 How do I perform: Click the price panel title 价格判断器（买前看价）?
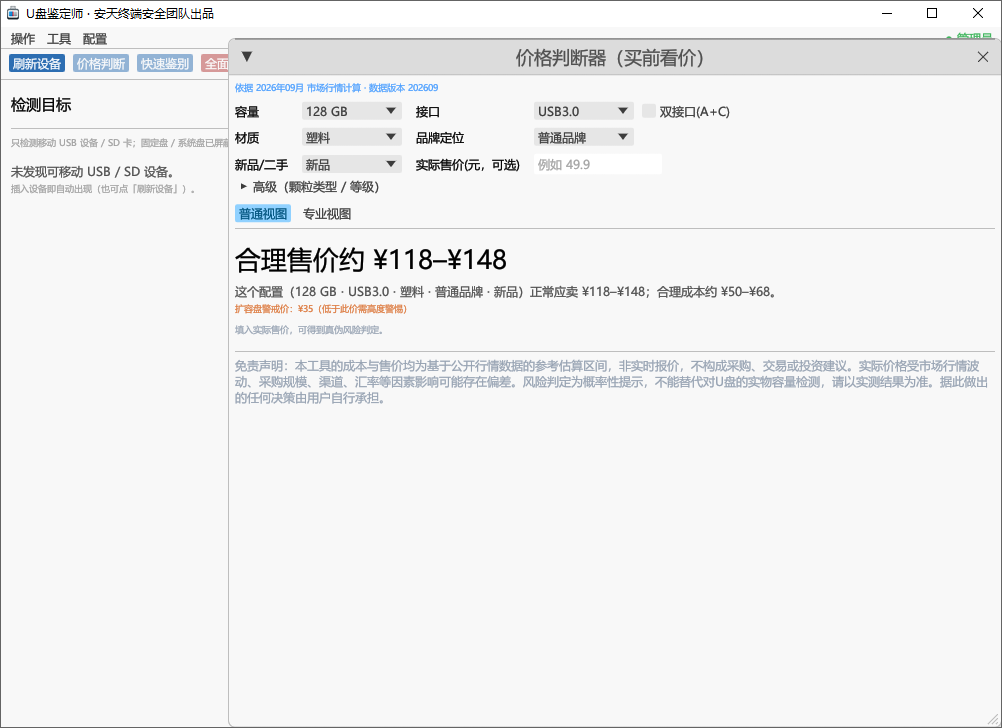(610, 58)
